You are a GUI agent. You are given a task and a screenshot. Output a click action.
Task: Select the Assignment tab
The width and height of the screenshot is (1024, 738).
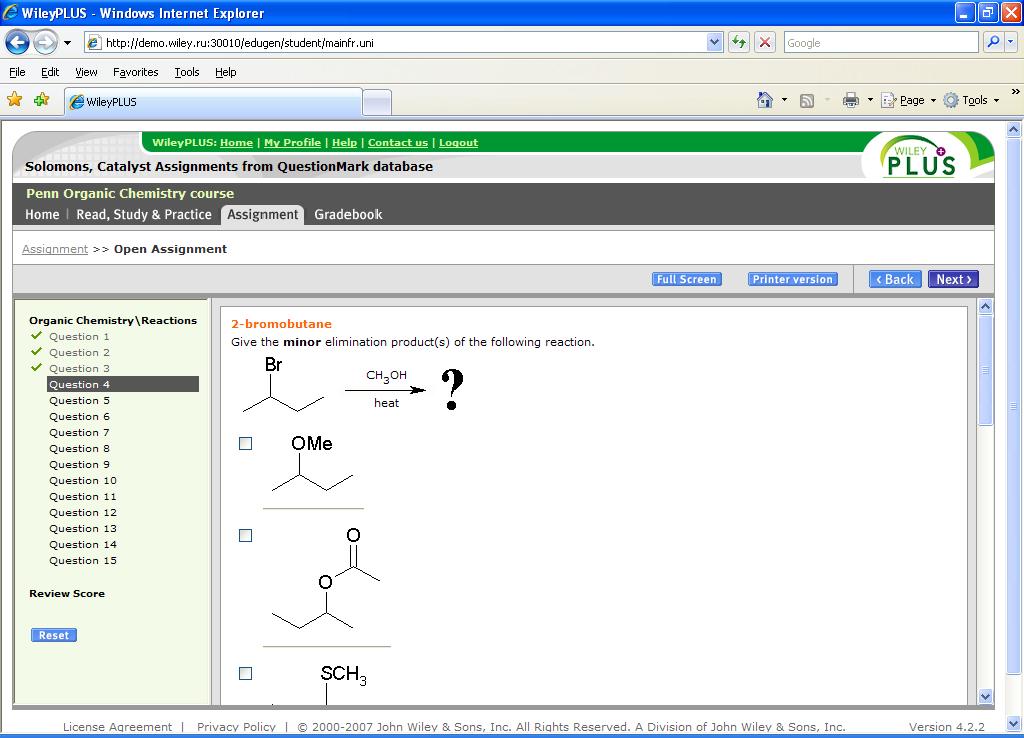[x=263, y=215]
